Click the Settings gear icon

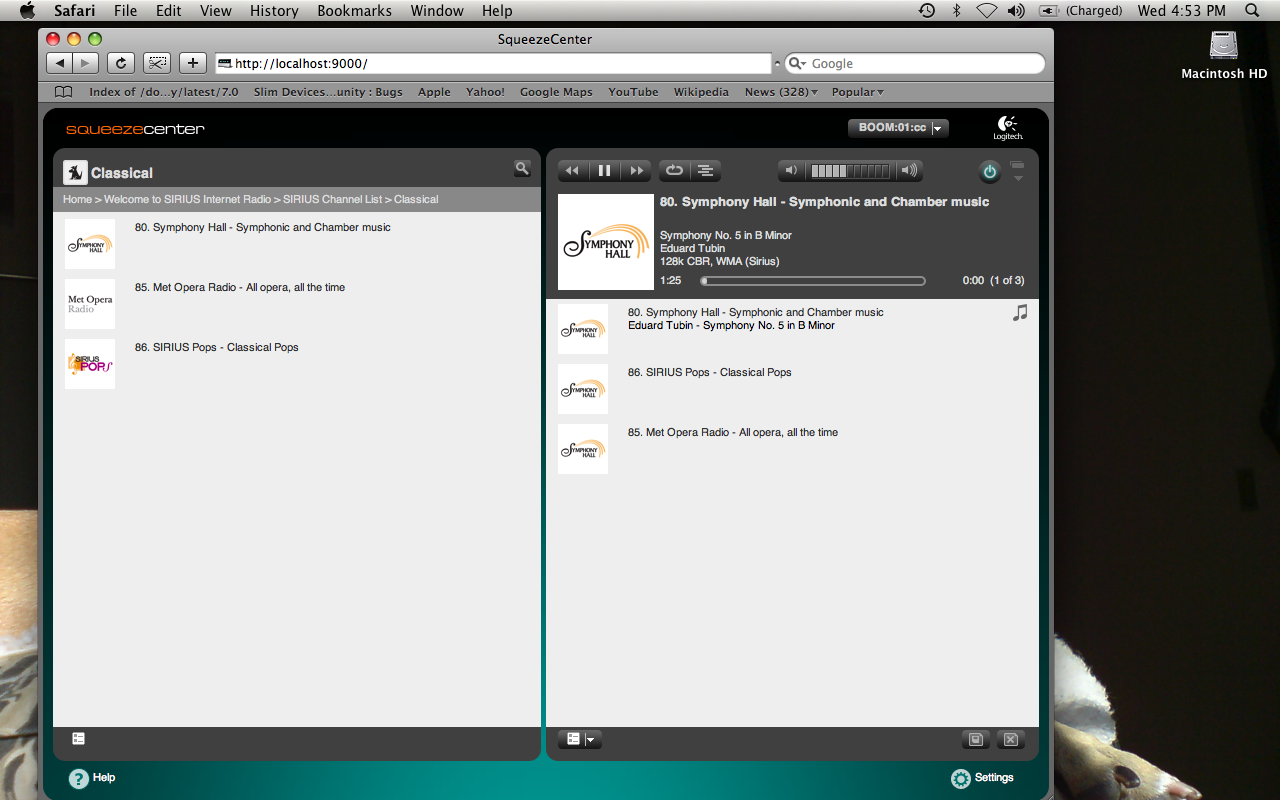point(961,778)
